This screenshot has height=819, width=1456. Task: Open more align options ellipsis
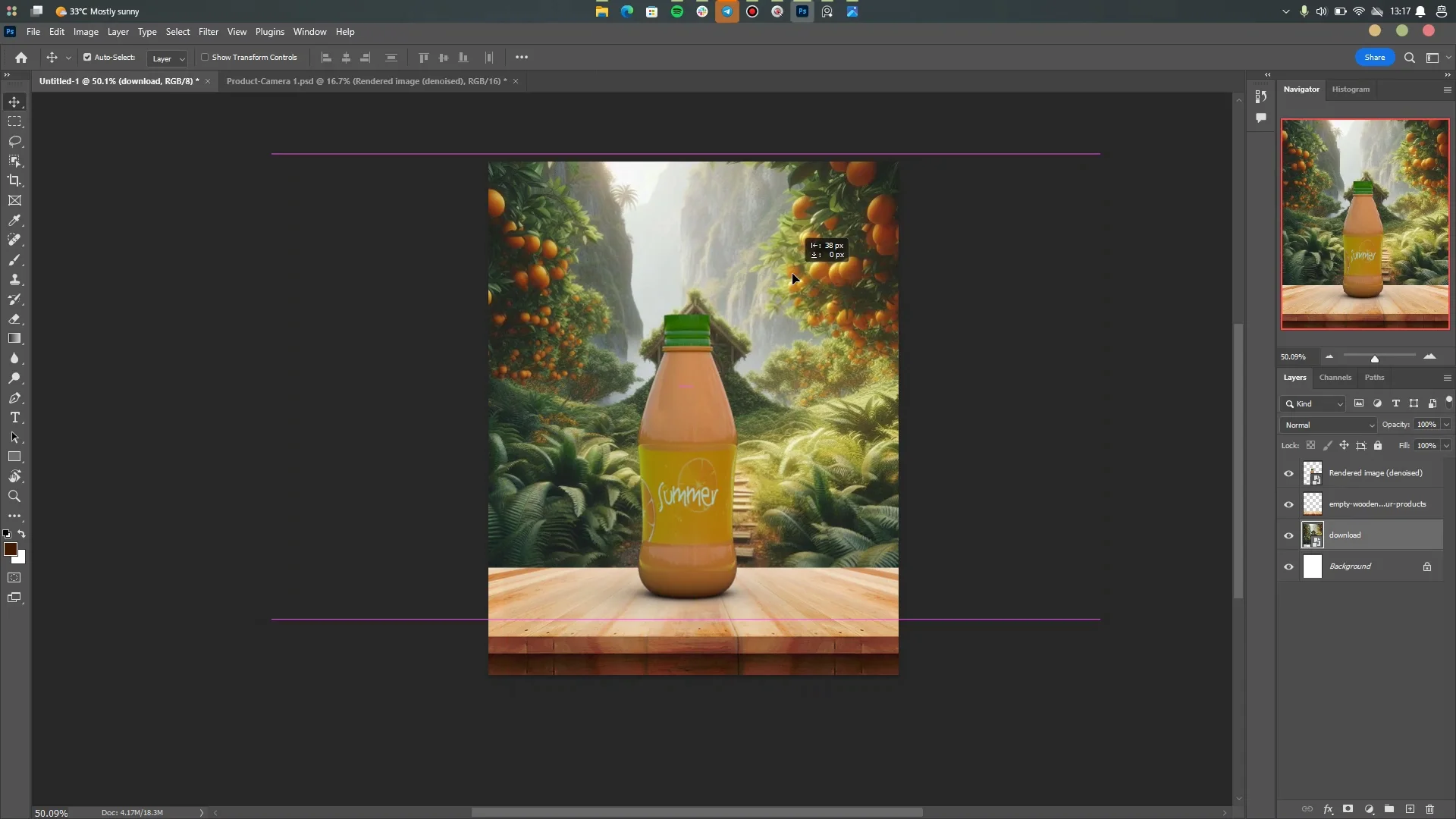pos(522,58)
